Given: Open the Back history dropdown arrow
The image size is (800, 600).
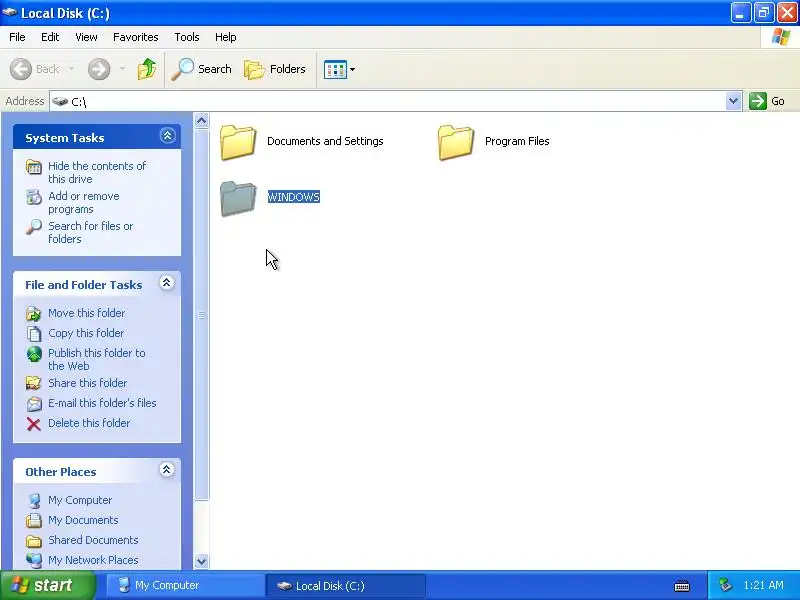Looking at the screenshot, I should [x=71, y=68].
